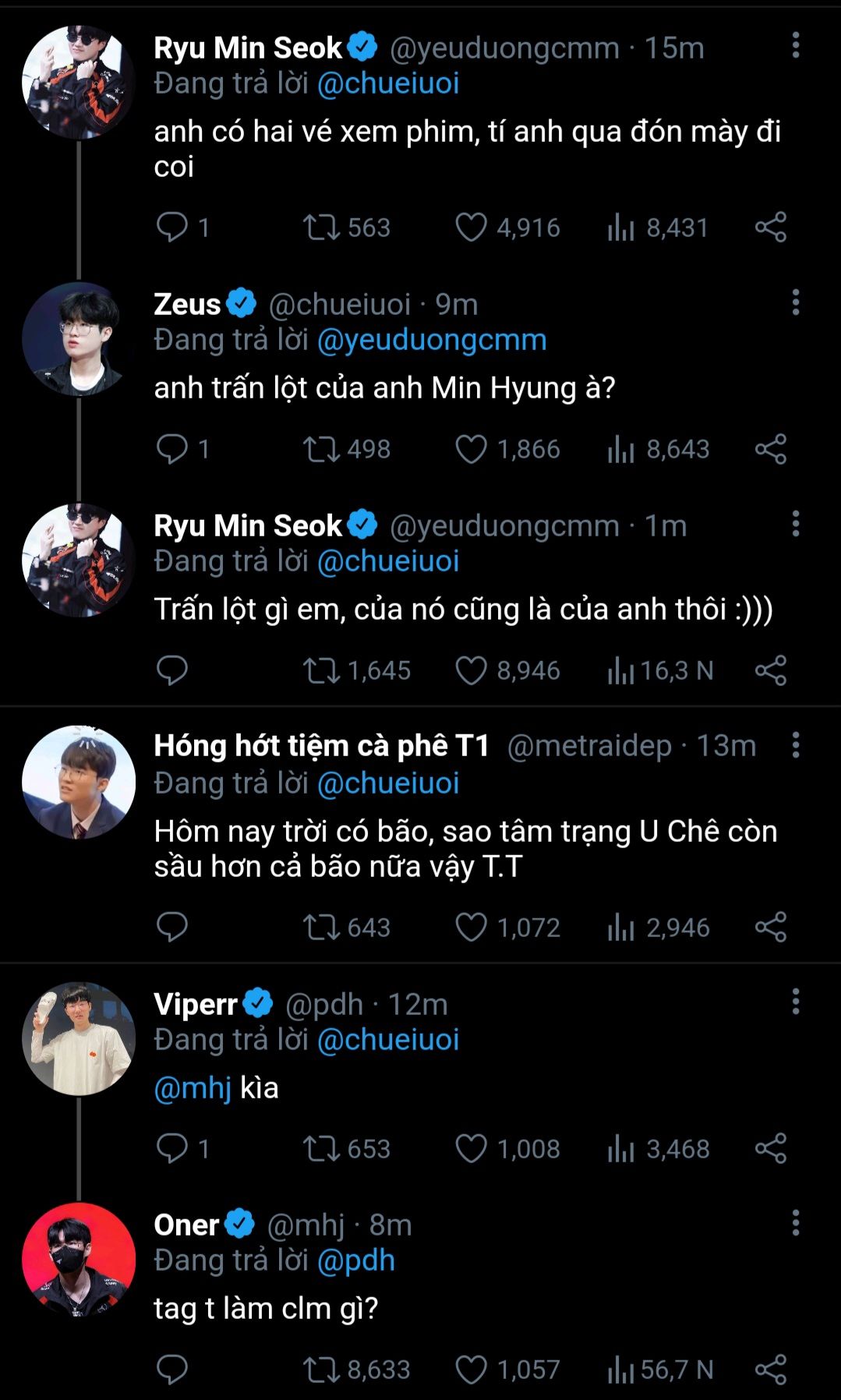Open more options on Viperr's tweet
Image resolution: width=841 pixels, height=1400 pixels.
pos(796,1002)
